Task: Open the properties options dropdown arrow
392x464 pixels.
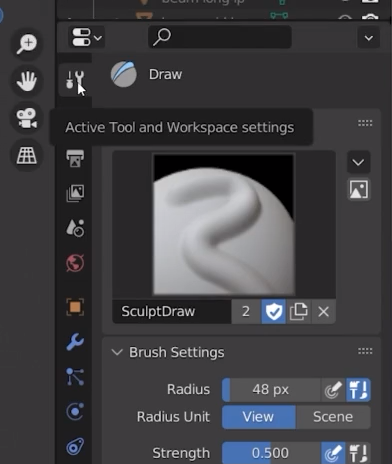Action: [368, 38]
